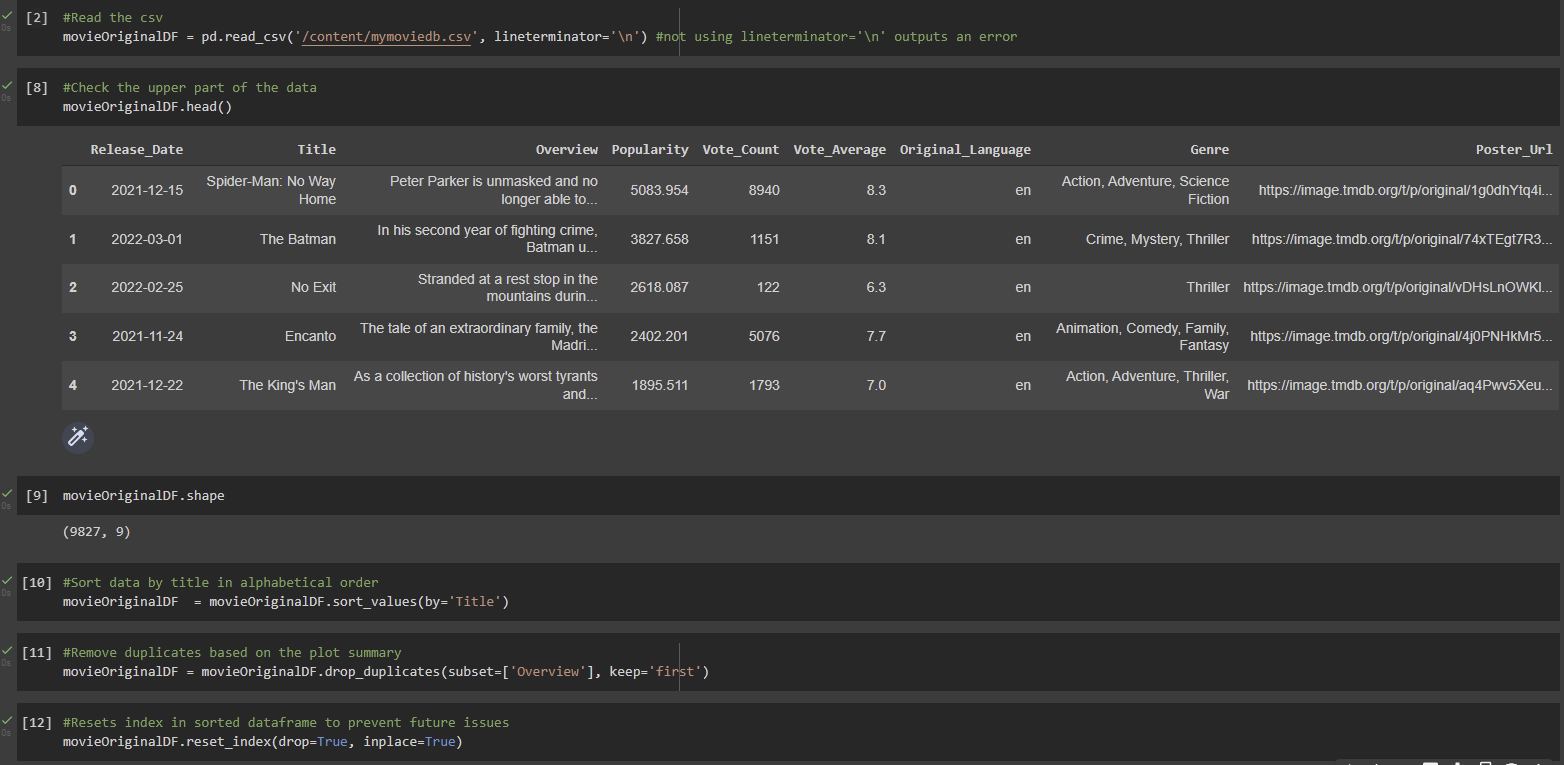Click the execution count badge [9]

37,495
